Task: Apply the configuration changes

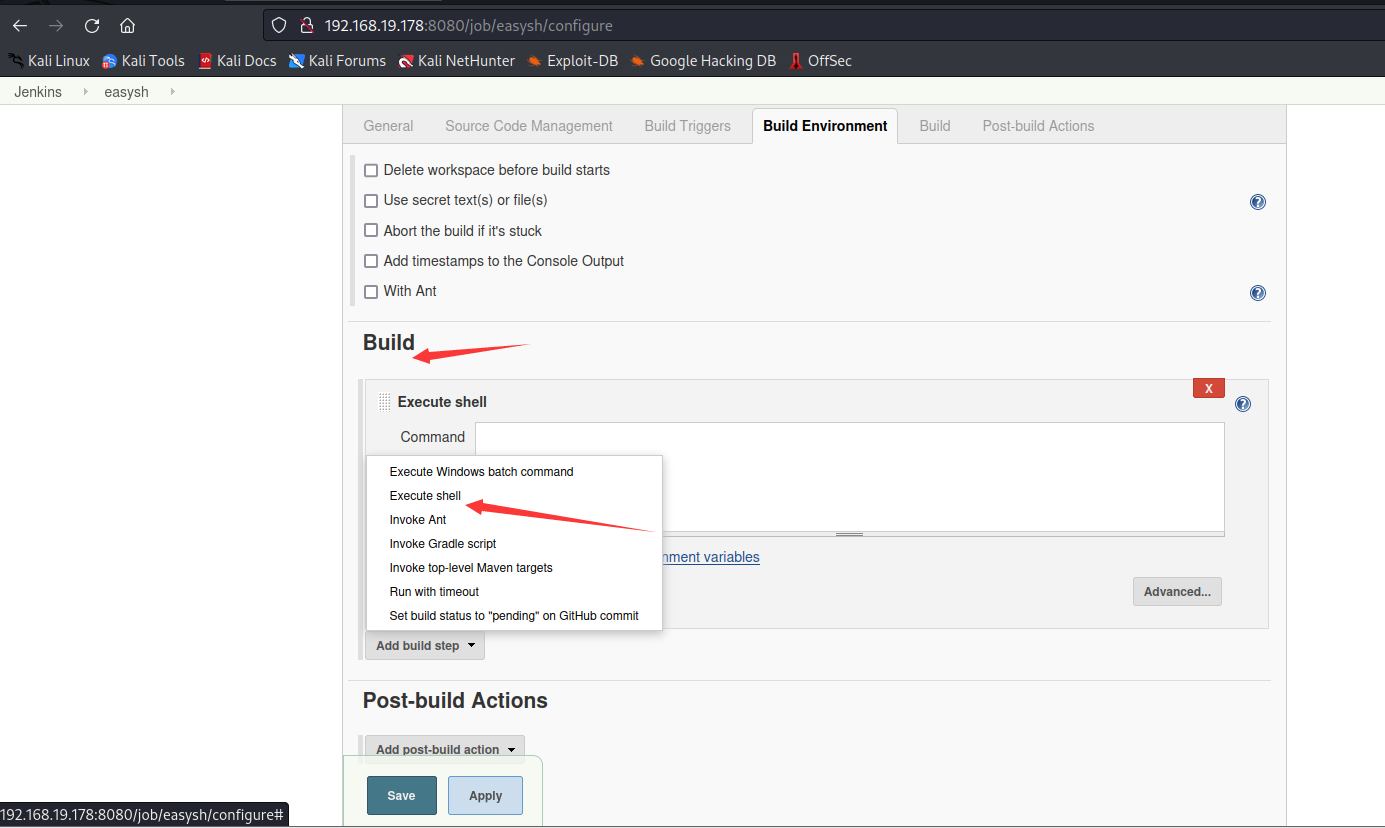Action: [485, 796]
